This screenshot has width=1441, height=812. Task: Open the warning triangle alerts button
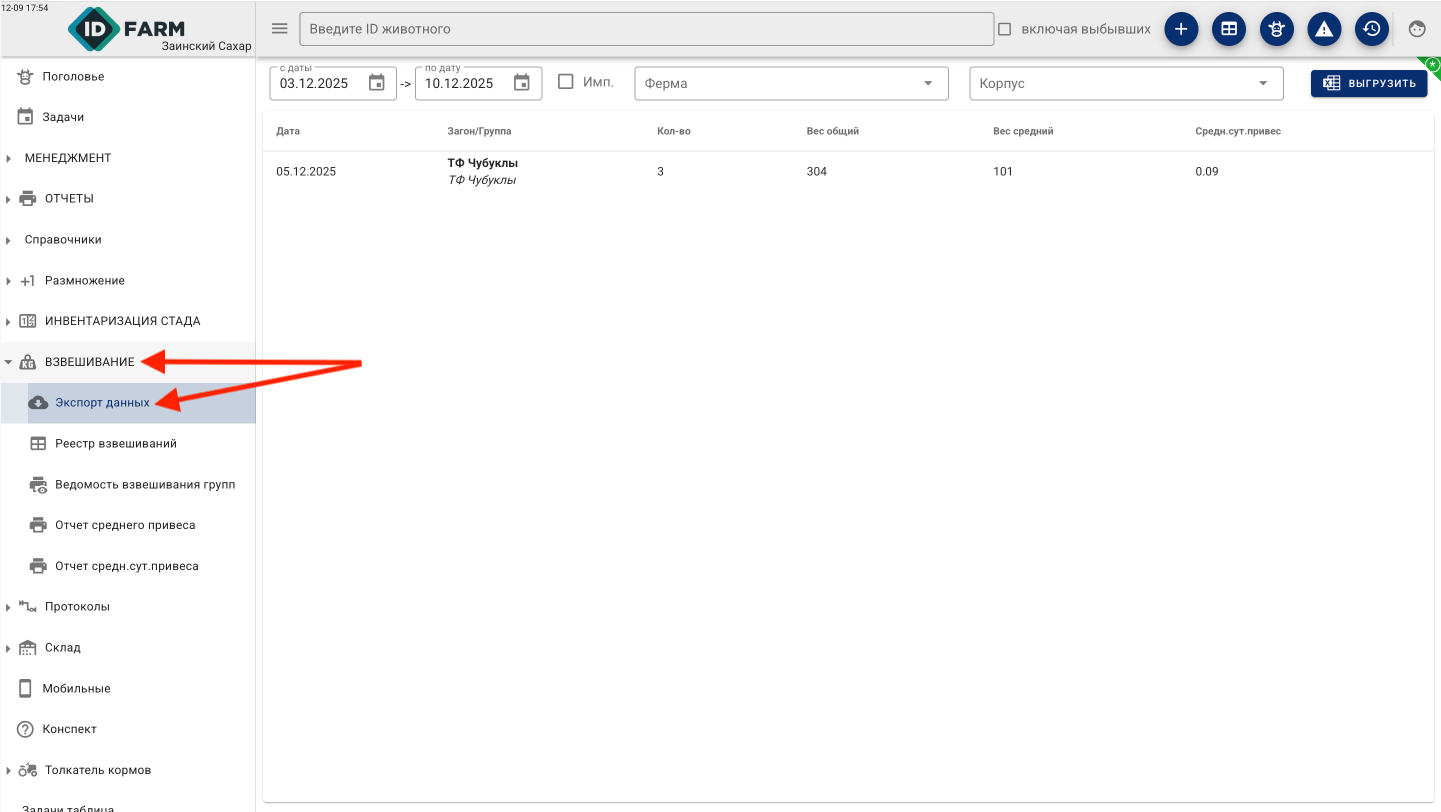click(1324, 29)
